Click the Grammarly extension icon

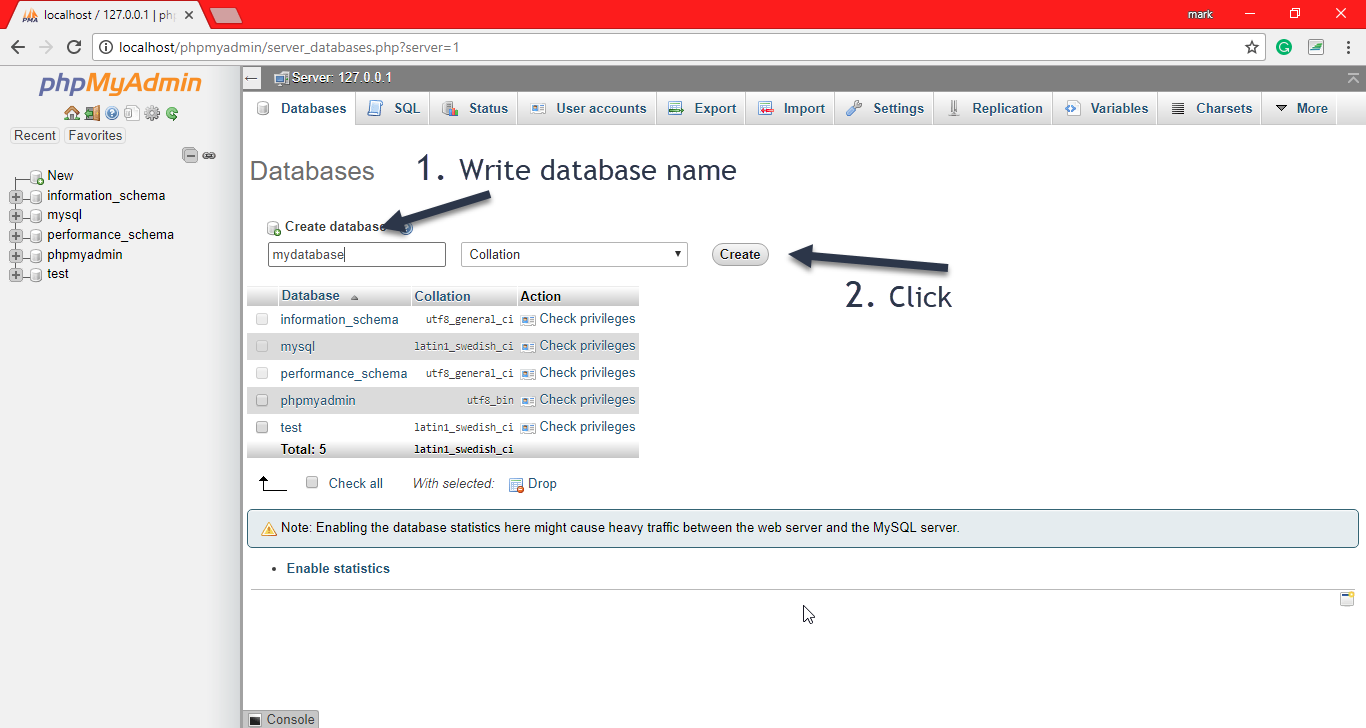(x=1284, y=47)
